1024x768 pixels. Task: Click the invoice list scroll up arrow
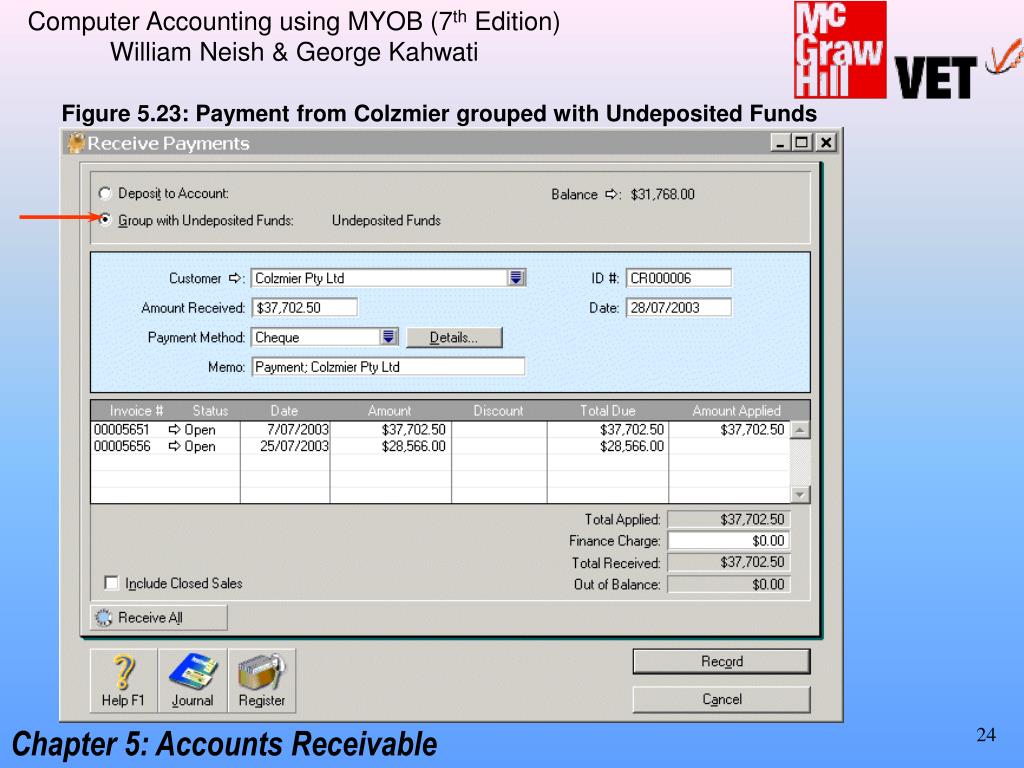click(x=800, y=430)
